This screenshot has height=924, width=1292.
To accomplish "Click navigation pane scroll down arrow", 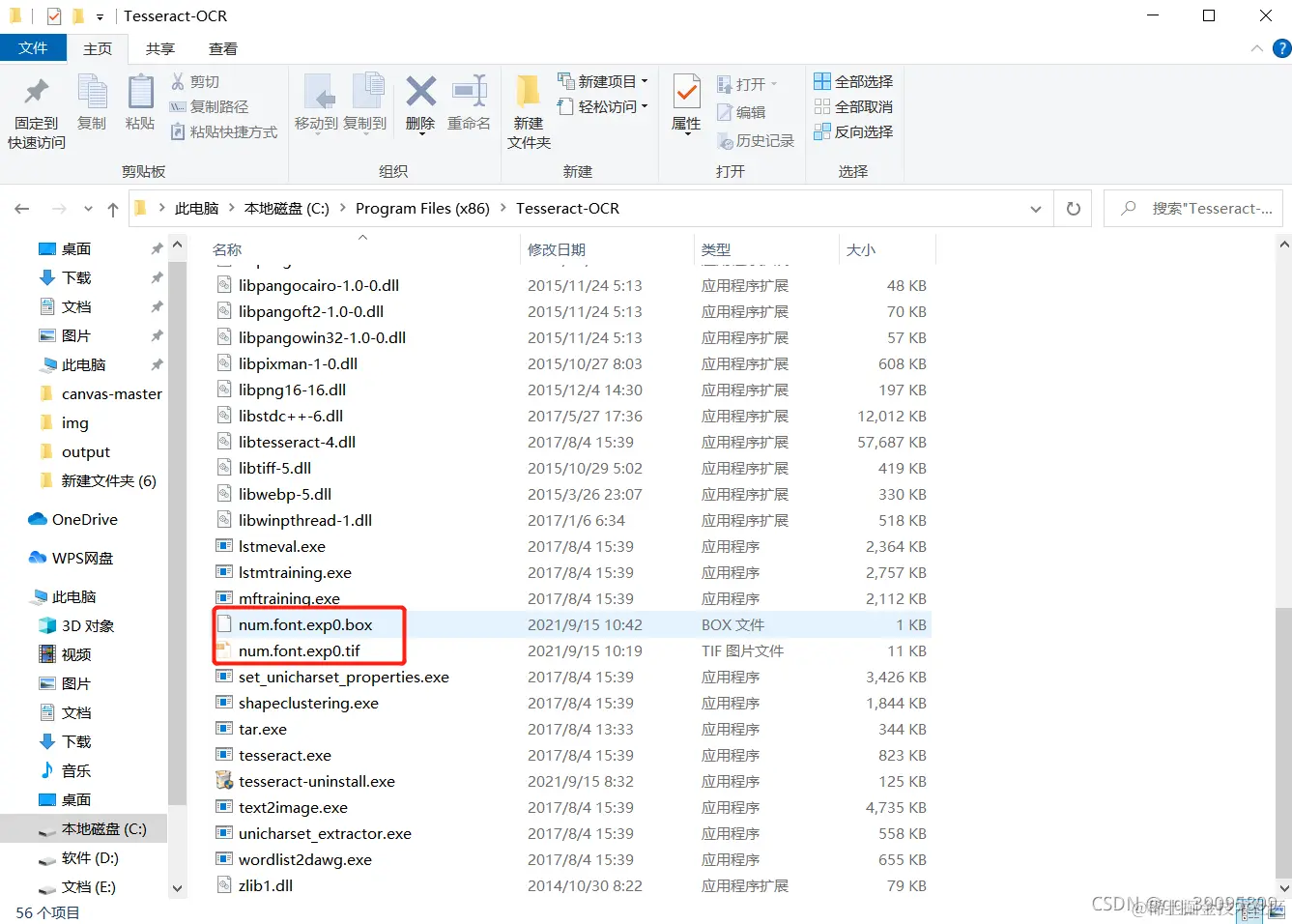I will [x=177, y=888].
